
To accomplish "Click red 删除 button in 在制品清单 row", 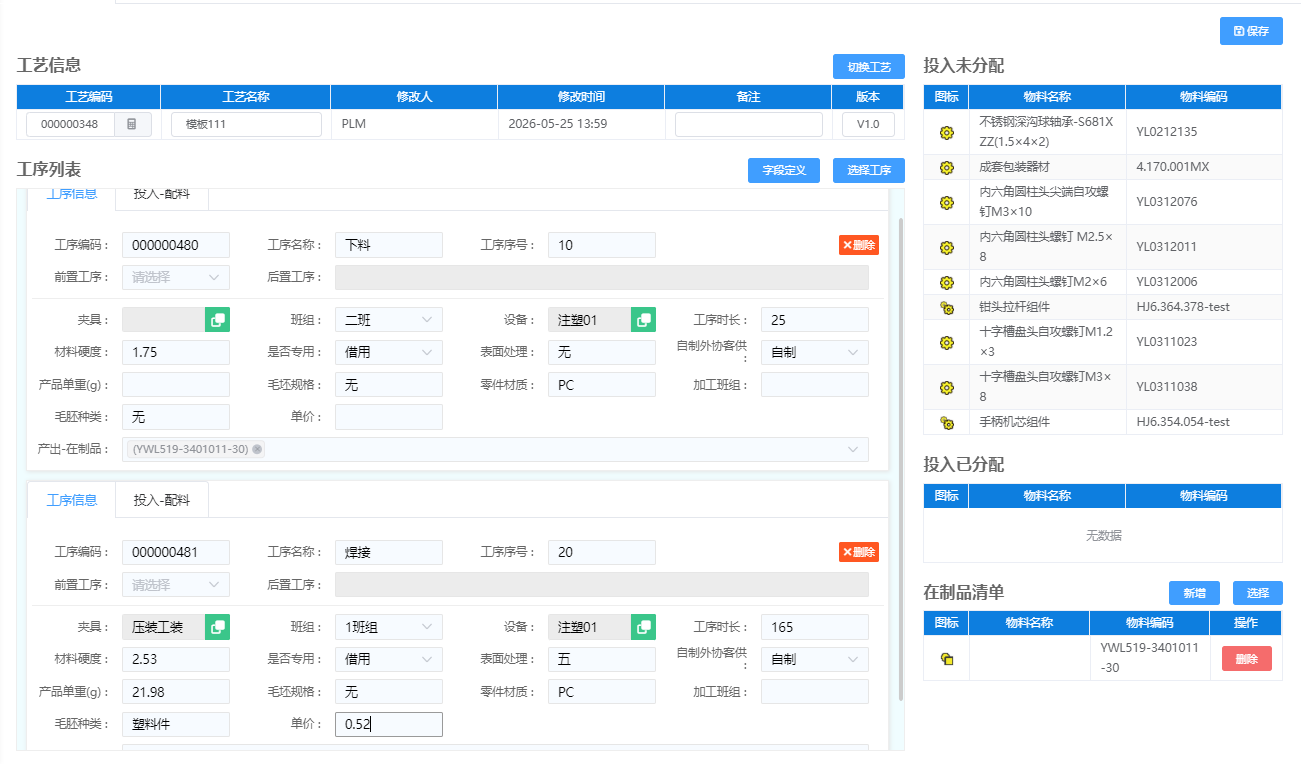I will 1247,659.
